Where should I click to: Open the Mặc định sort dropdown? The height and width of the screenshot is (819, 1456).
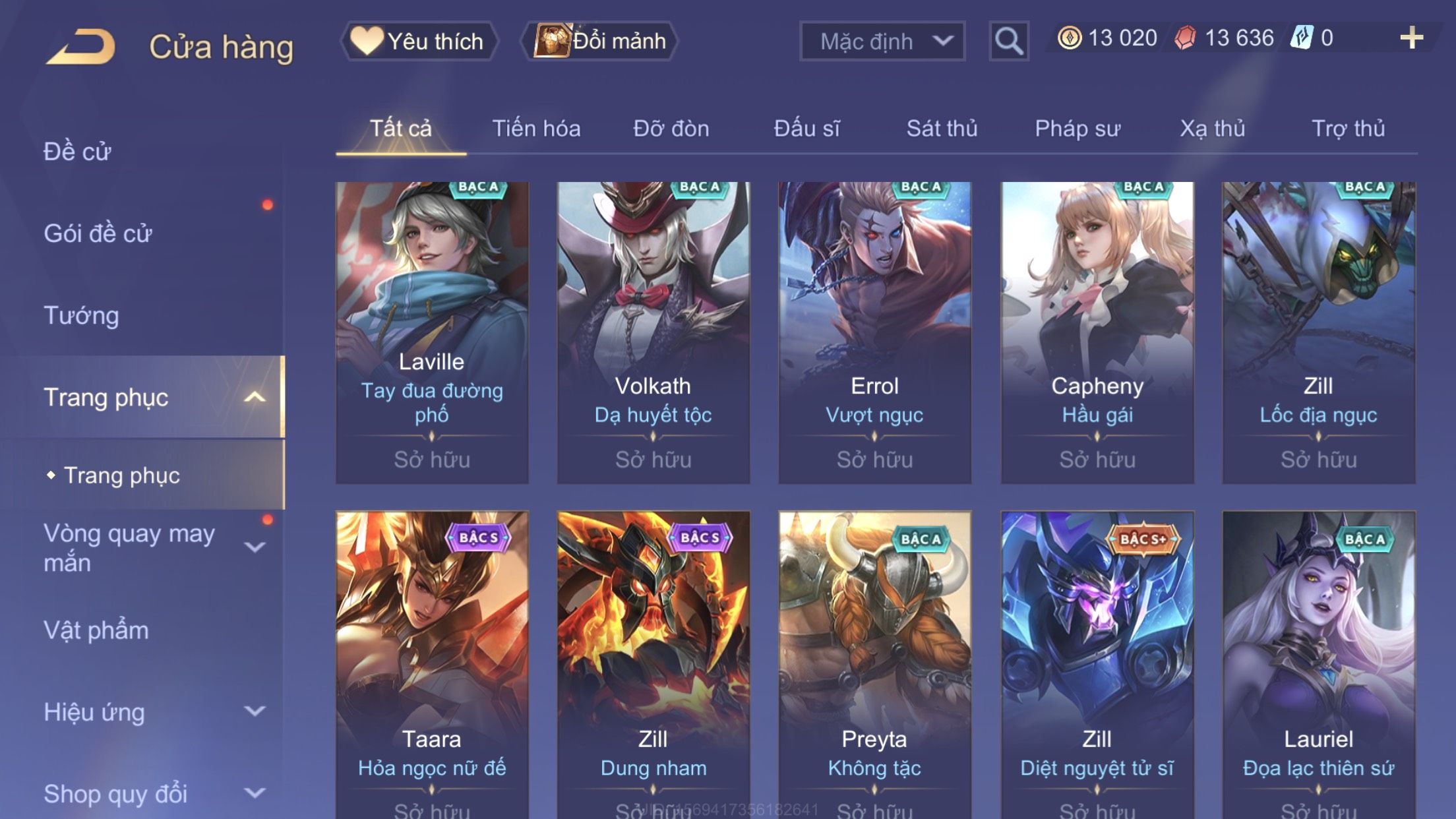tap(882, 41)
